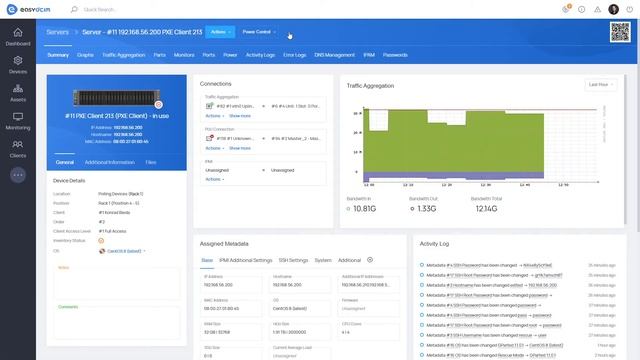This screenshot has width=640, height=360.
Task: Click the red status badge on server image
Action: click(x=158, y=104)
